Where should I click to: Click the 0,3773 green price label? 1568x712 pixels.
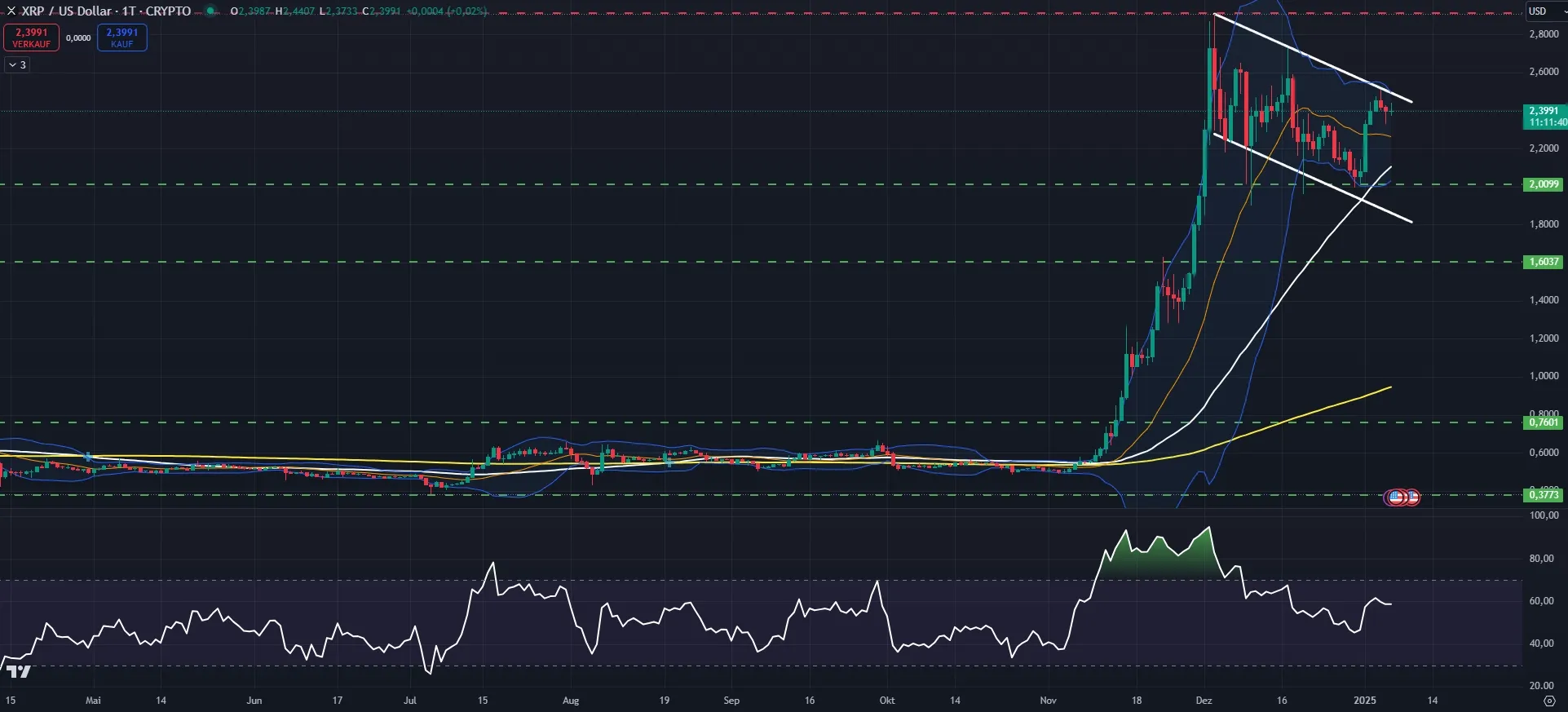click(1544, 494)
